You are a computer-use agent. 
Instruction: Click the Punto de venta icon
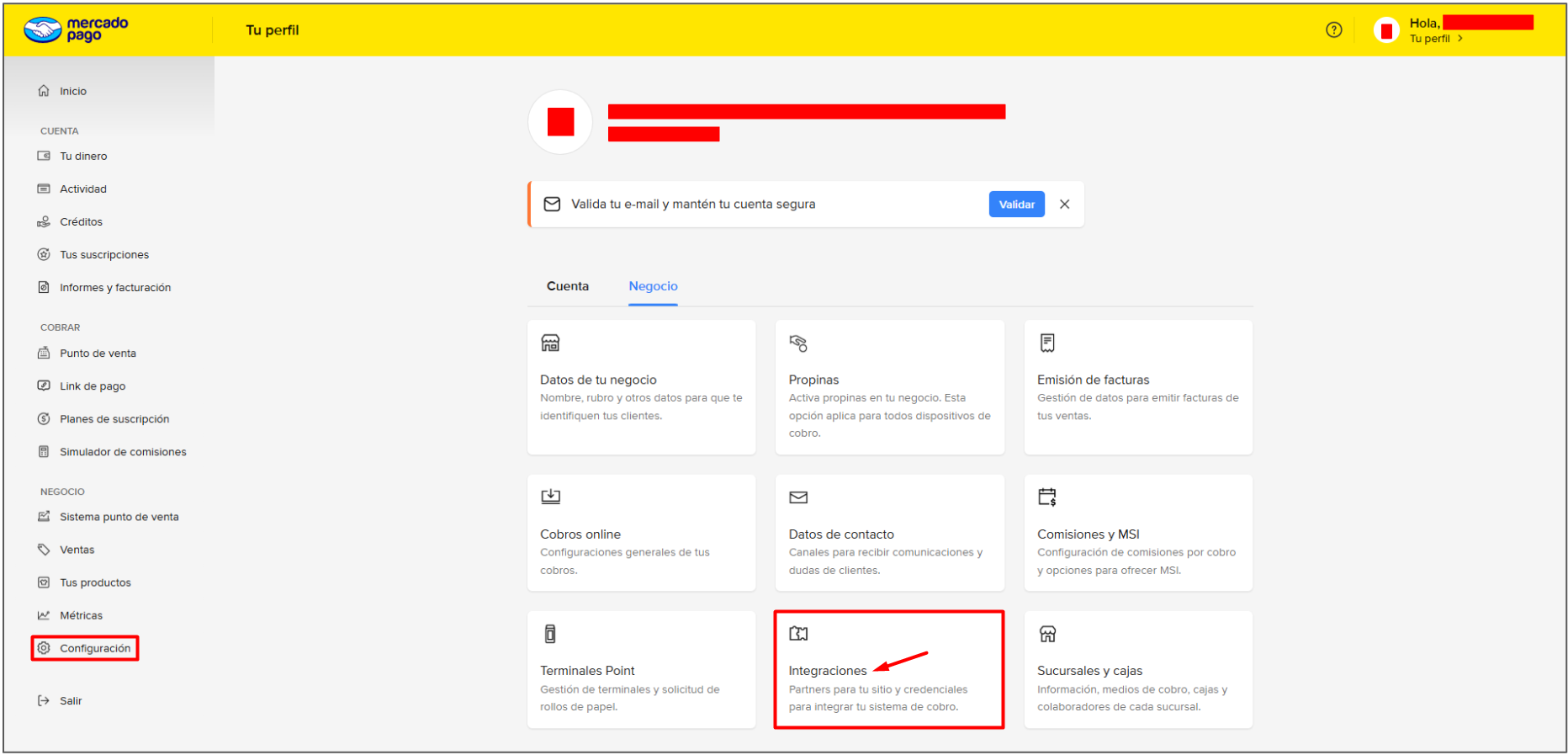coord(44,353)
